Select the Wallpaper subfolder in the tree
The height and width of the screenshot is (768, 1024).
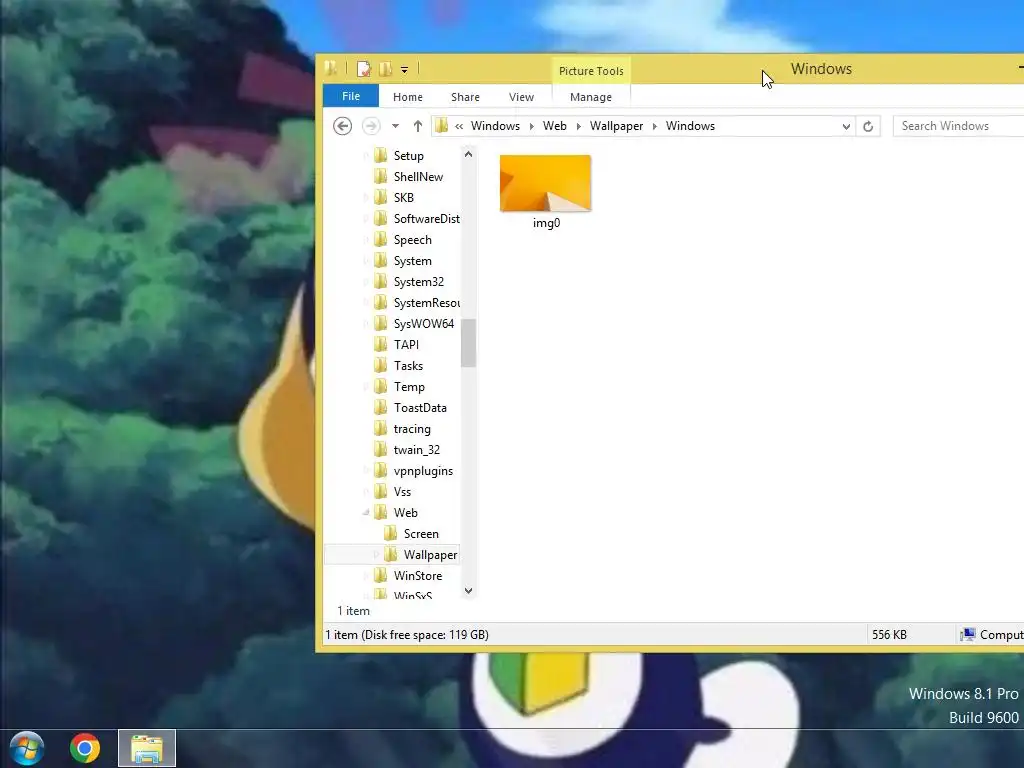coord(430,554)
